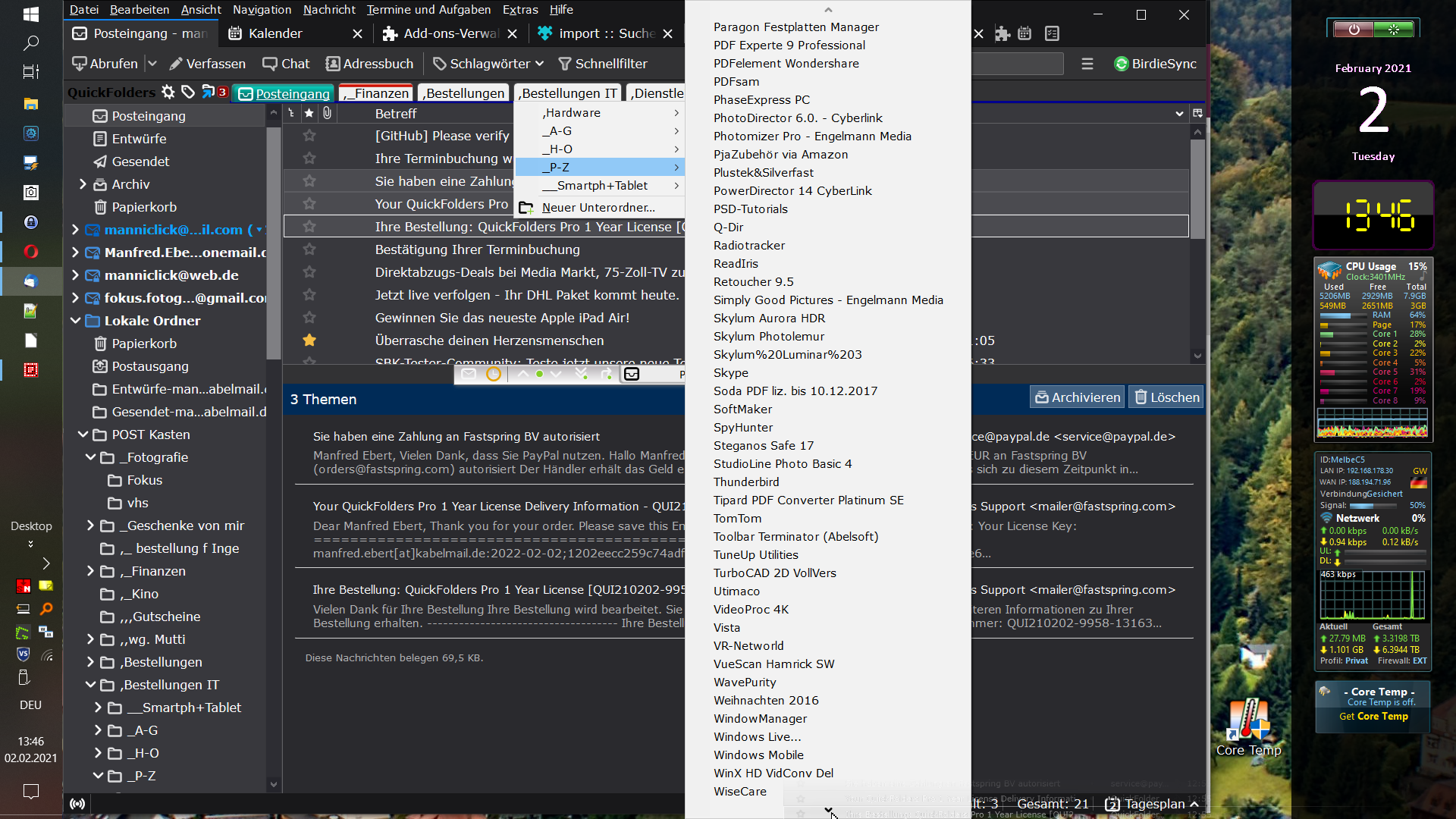Select Thunderbird entry in folder popup list
The image size is (1456, 819).
pyautogui.click(x=746, y=482)
